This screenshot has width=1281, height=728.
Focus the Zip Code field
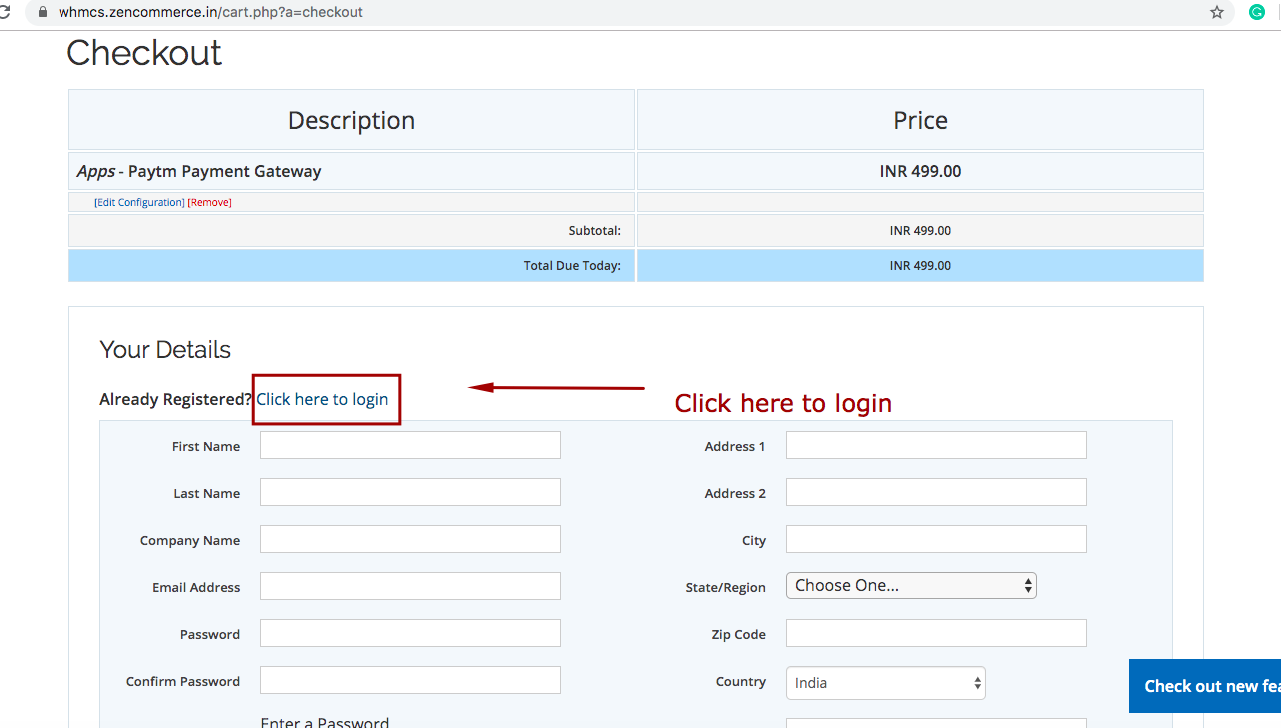(x=936, y=633)
